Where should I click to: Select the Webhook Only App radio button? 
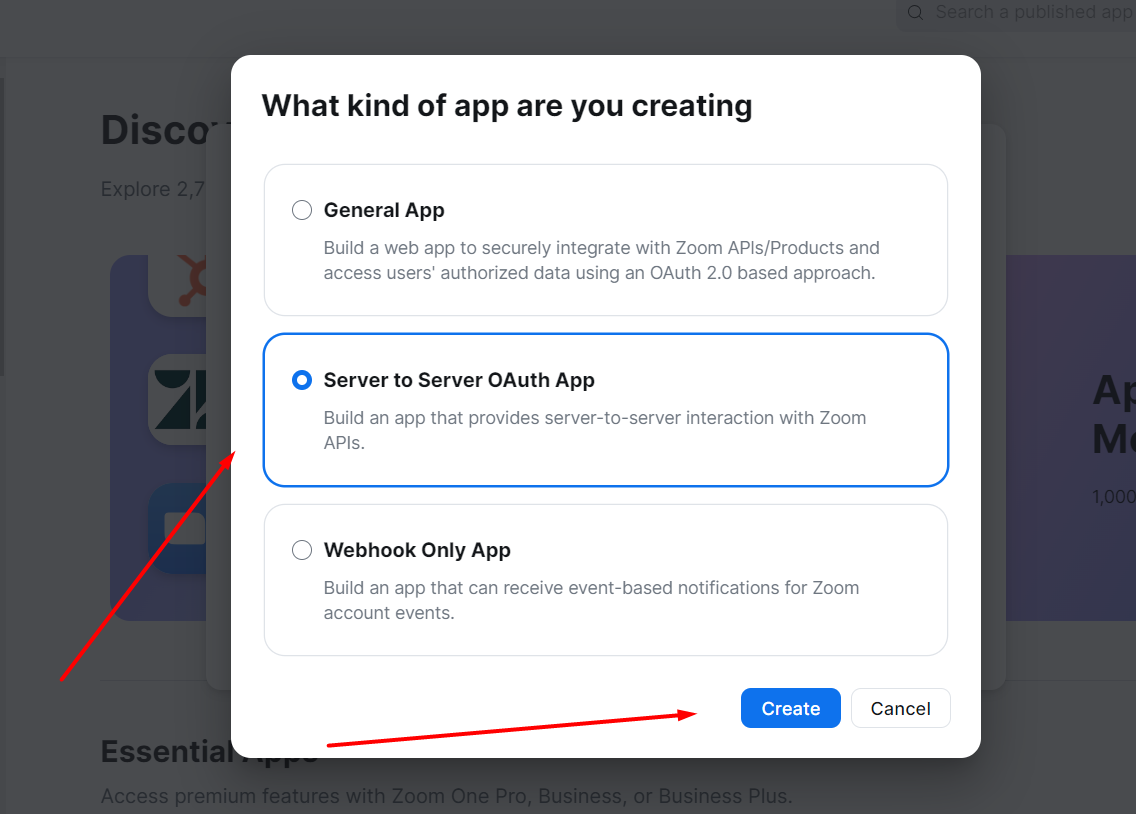[302, 550]
